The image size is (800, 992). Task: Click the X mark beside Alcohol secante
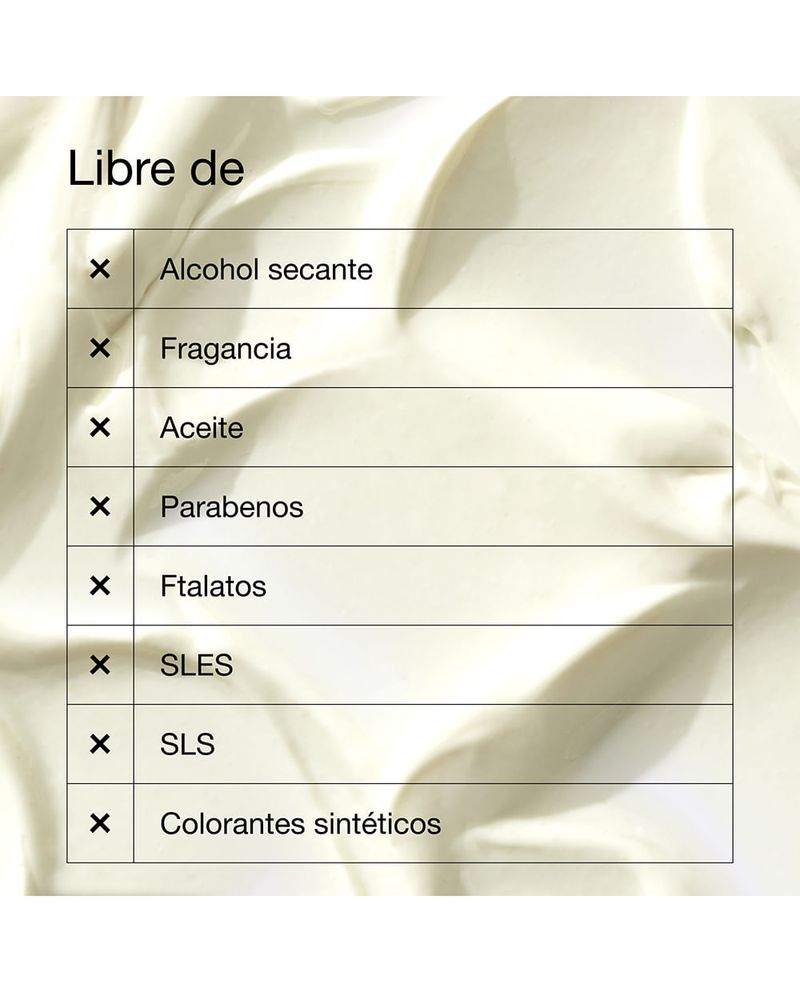(x=100, y=269)
